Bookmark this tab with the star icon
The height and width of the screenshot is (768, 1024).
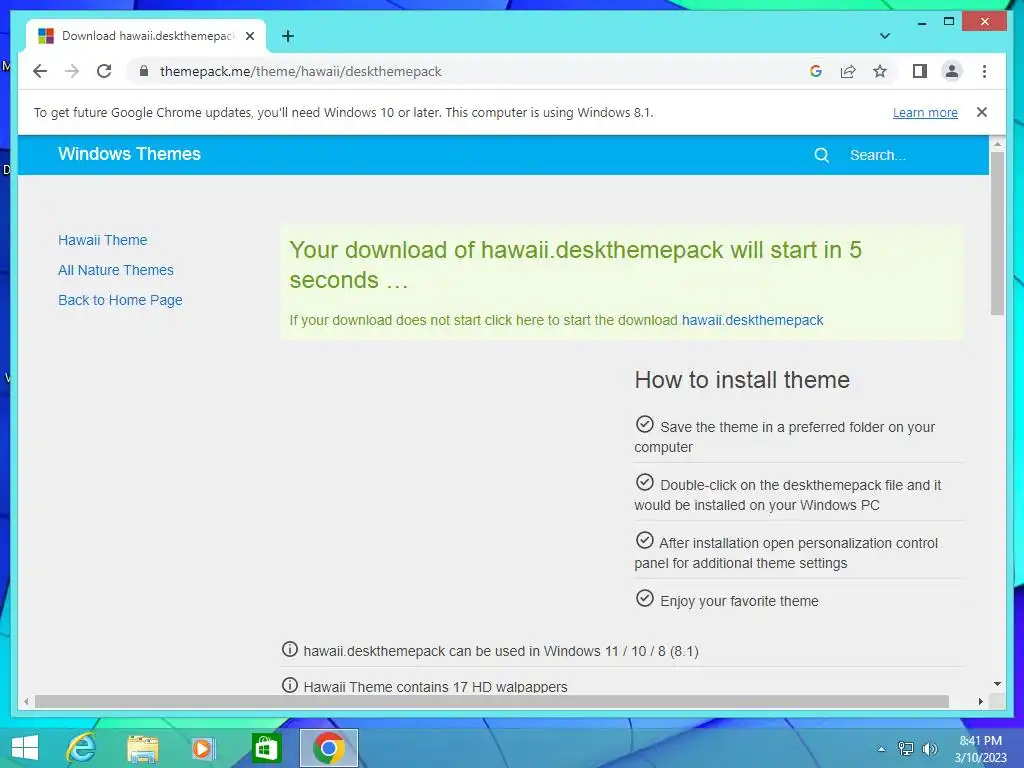tap(880, 71)
